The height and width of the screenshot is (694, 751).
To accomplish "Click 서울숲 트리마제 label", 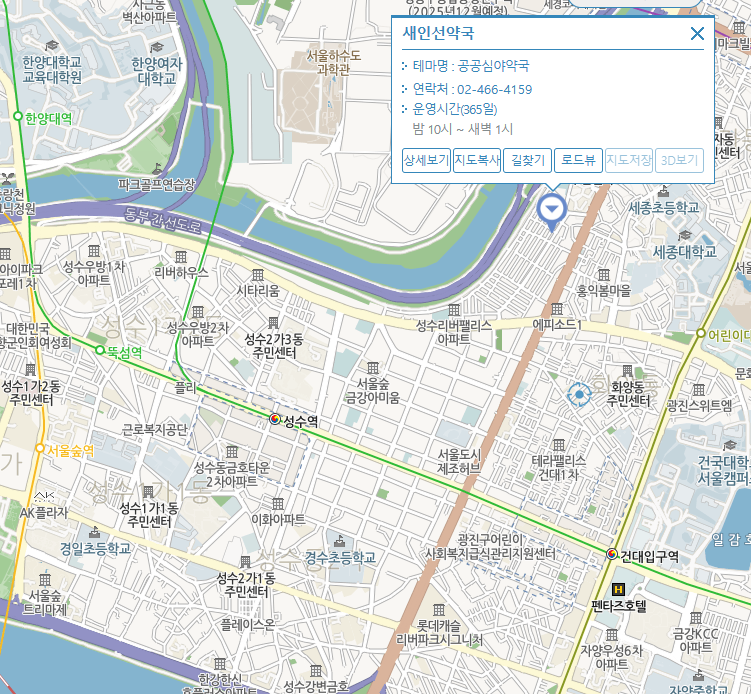I will 45,603.
